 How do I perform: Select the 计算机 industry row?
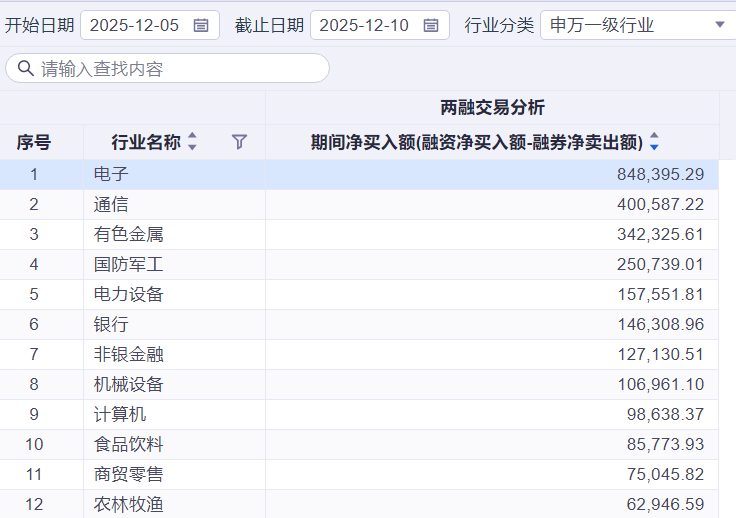point(359,415)
